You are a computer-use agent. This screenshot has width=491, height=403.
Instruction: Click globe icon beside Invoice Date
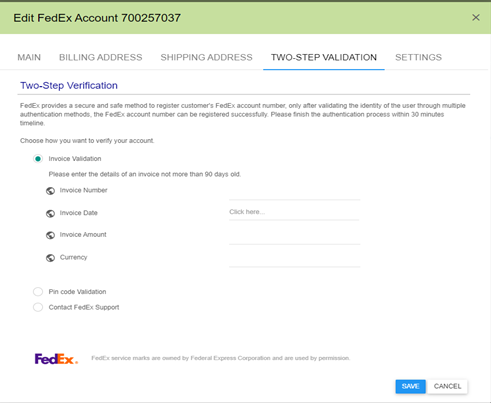(50, 213)
